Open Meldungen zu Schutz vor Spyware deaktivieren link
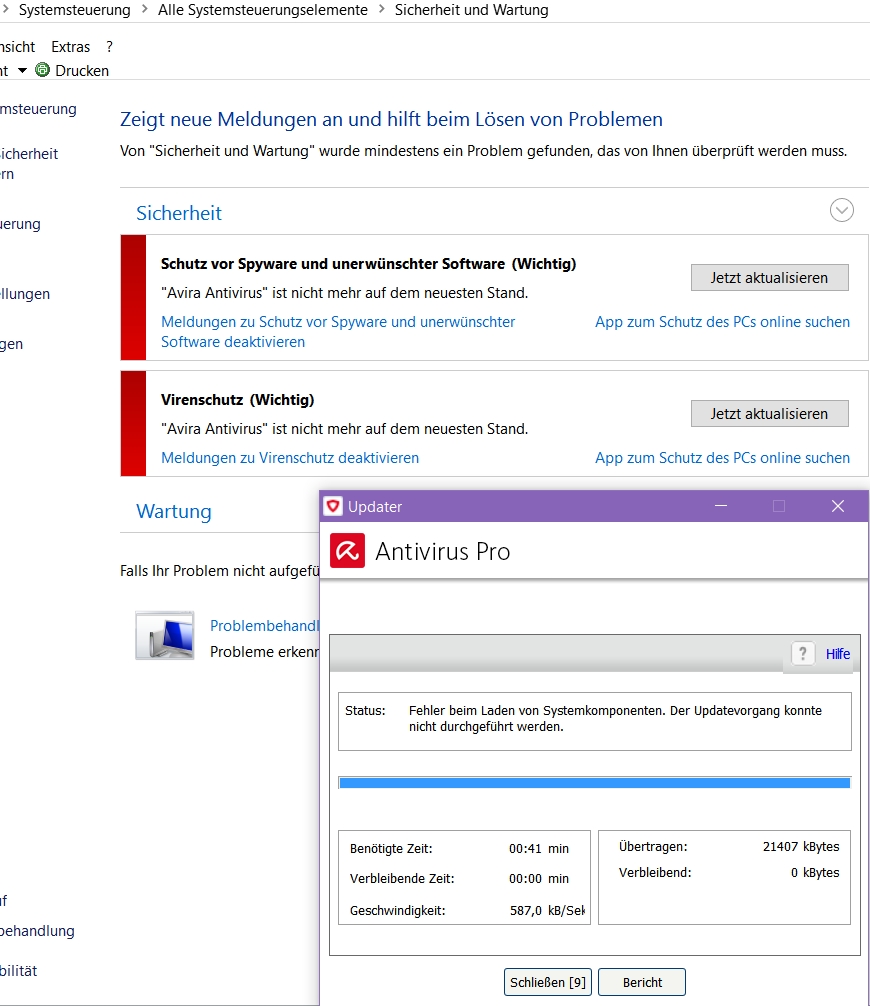The width and height of the screenshot is (870, 1006). pos(338,332)
